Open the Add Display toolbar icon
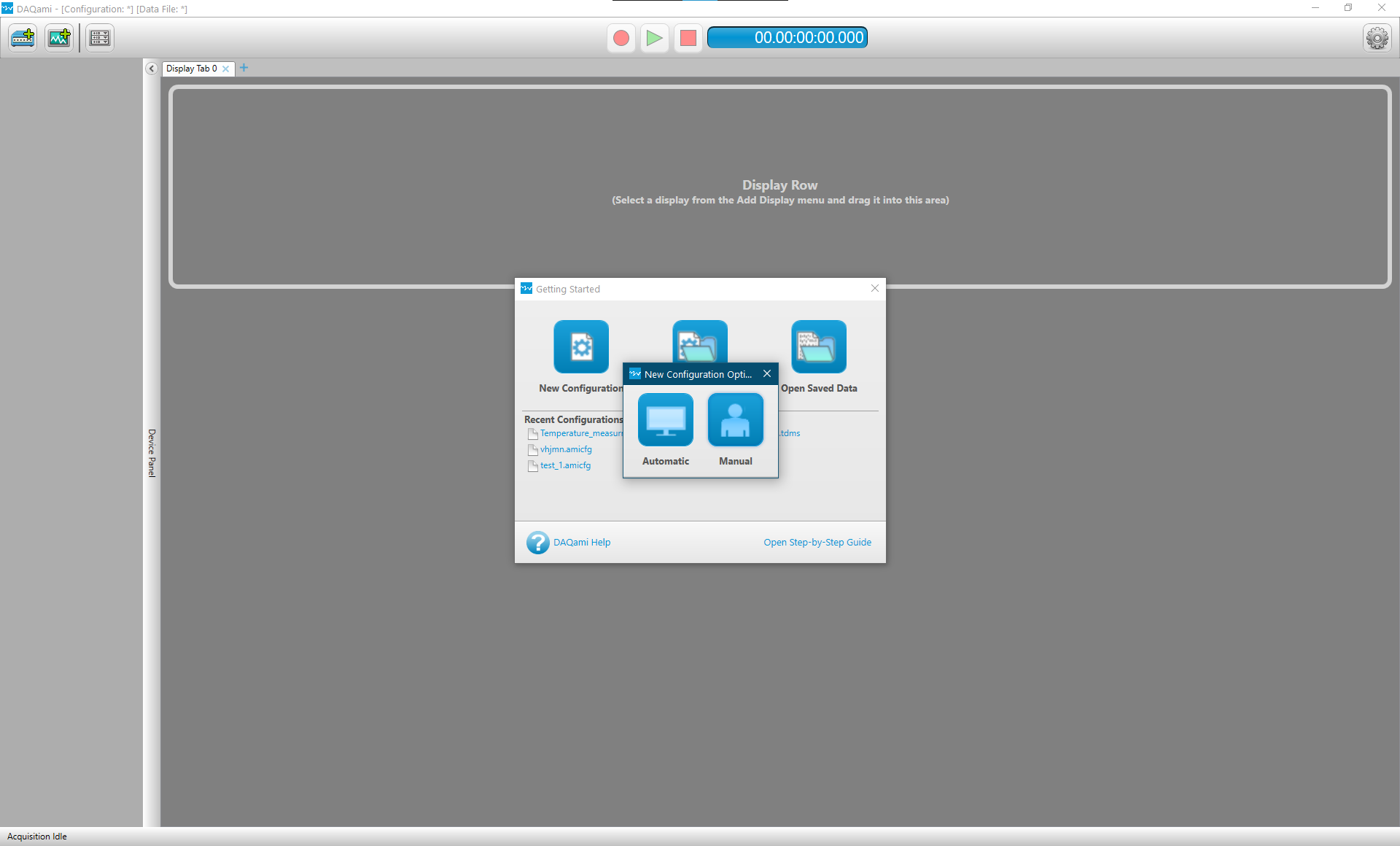 click(59, 38)
